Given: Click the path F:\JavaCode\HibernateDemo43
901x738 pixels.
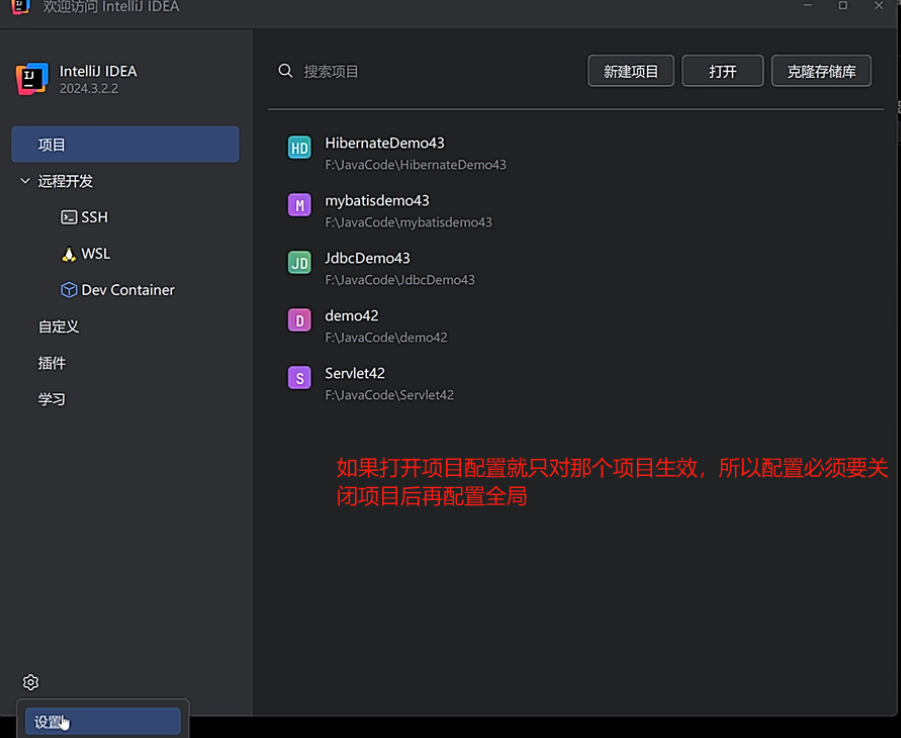Looking at the screenshot, I should point(415,164).
